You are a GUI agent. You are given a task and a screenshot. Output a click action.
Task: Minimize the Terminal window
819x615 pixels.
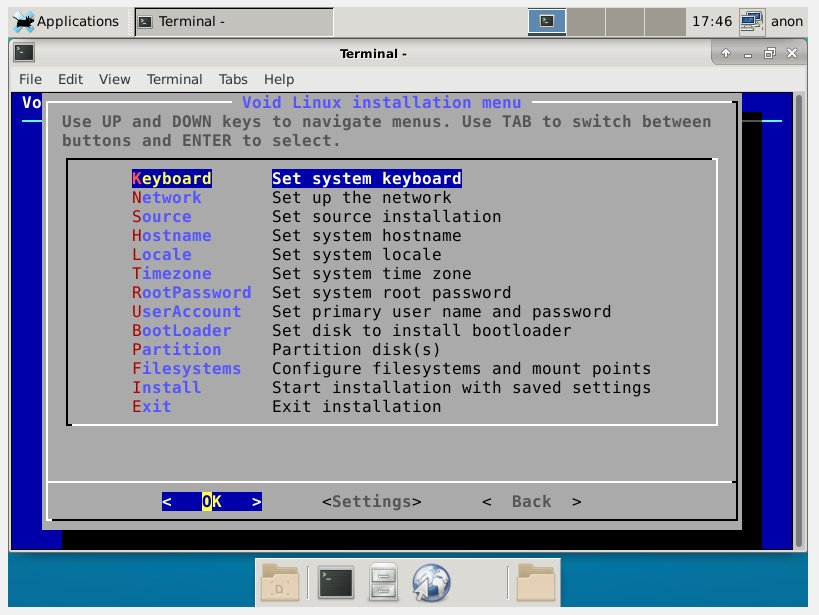[747, 54]
